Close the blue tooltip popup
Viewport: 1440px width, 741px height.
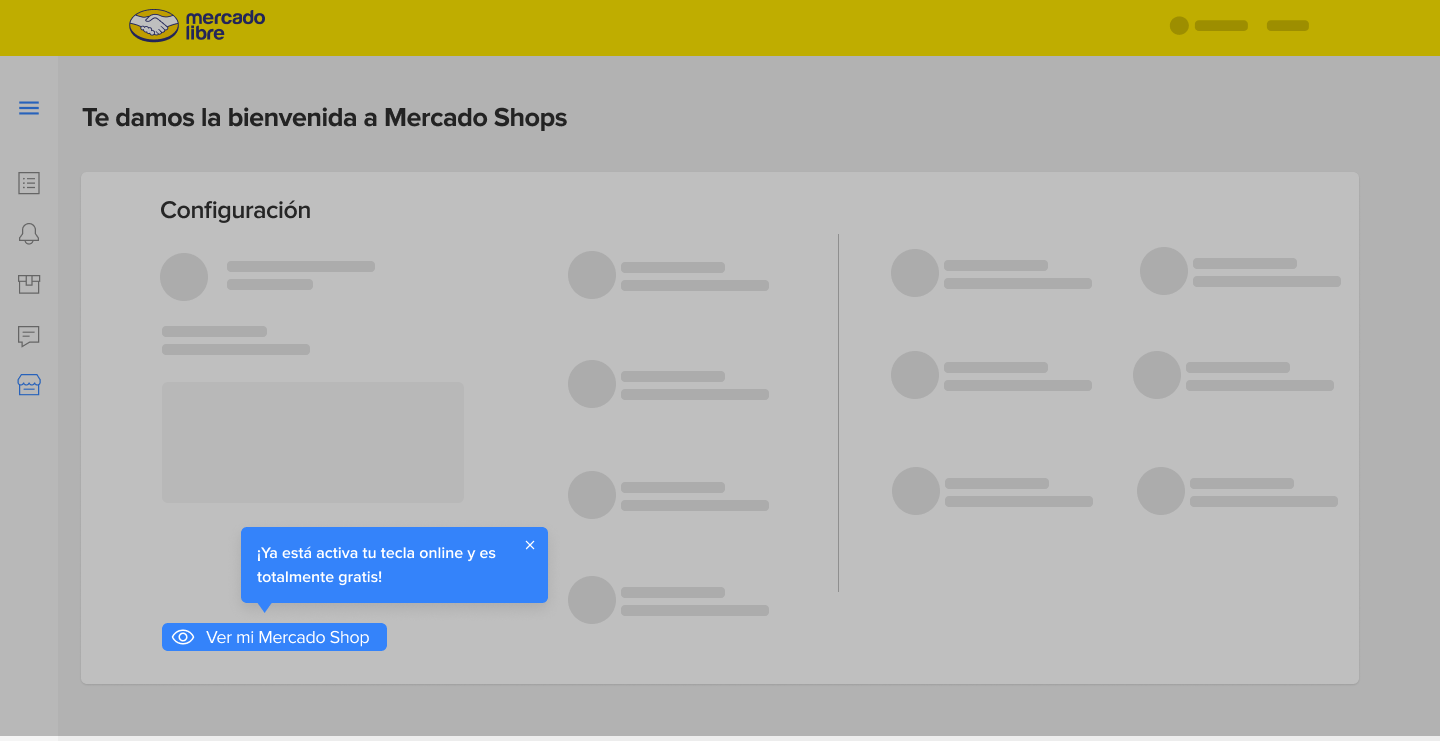[530, 545]
